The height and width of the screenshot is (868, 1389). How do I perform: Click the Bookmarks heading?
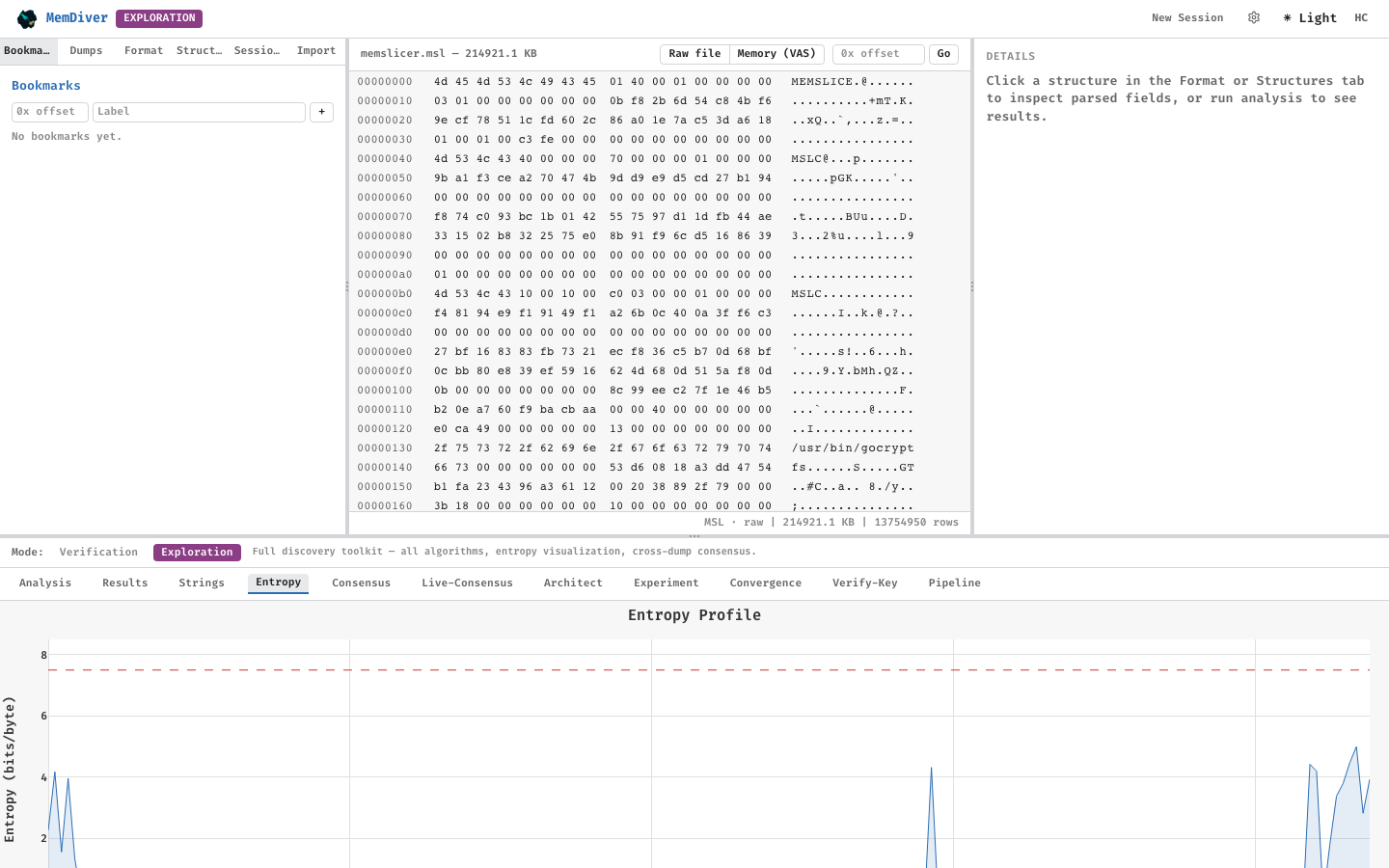(46, 86)
